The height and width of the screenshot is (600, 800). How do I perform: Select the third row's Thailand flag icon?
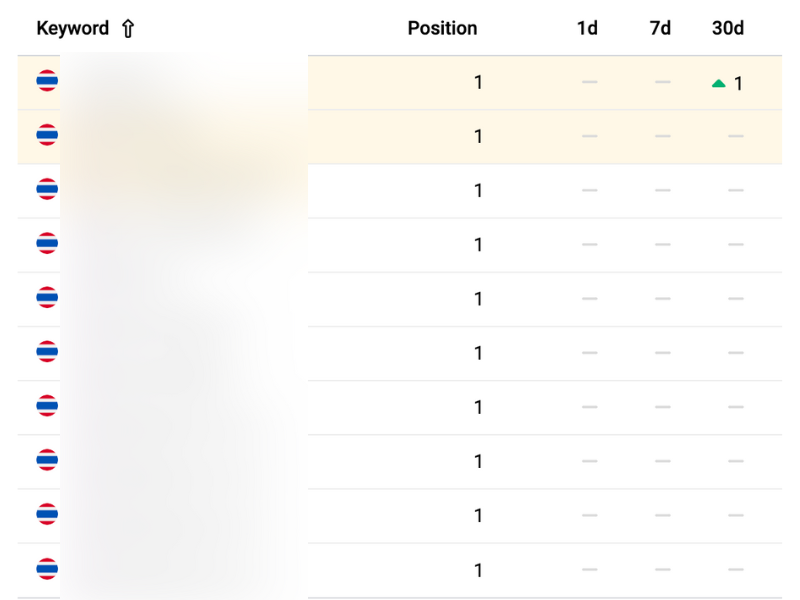[x=47, y=189]
